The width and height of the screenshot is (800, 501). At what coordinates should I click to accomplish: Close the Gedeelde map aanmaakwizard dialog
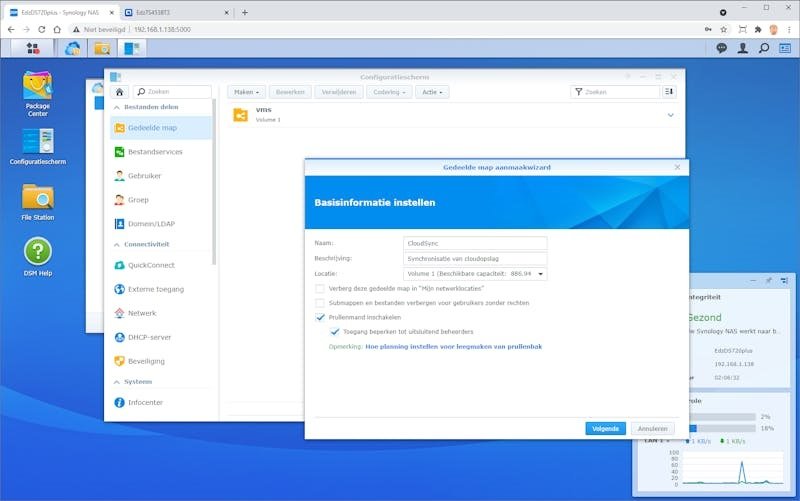coord(678,167)
